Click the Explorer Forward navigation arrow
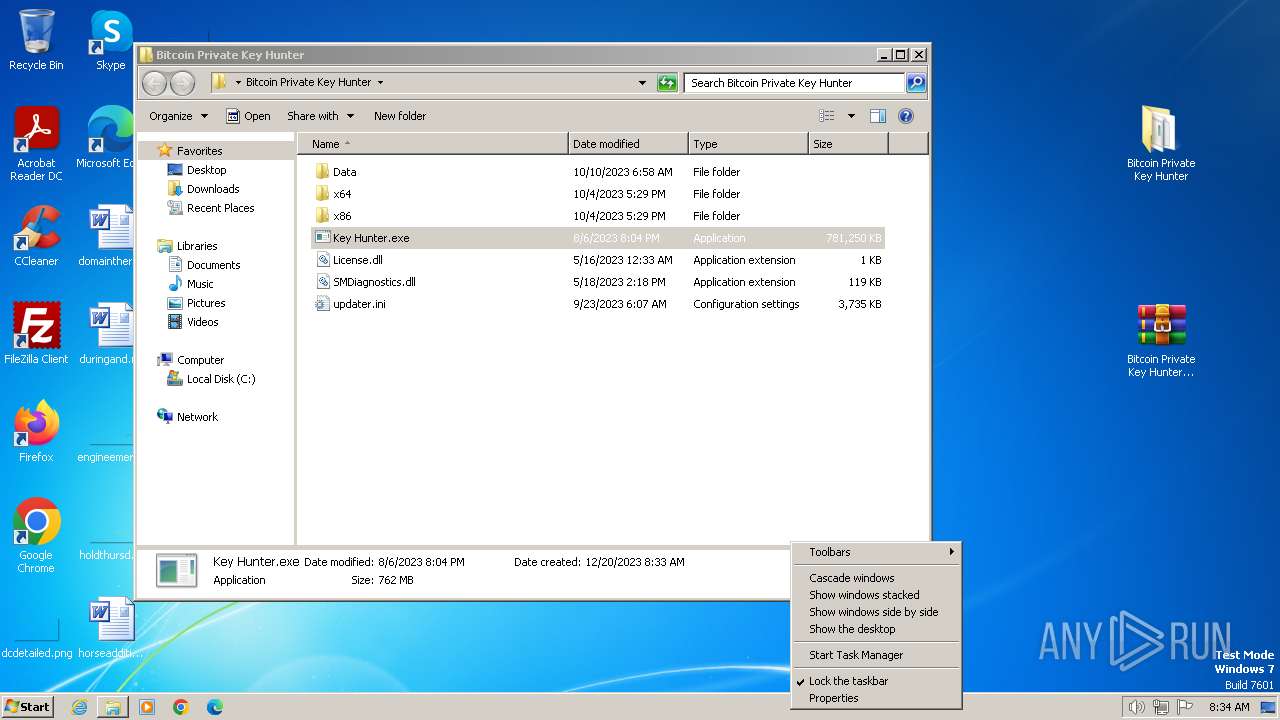This screenshot has height=720, width=1280. [x=182, y=83]
